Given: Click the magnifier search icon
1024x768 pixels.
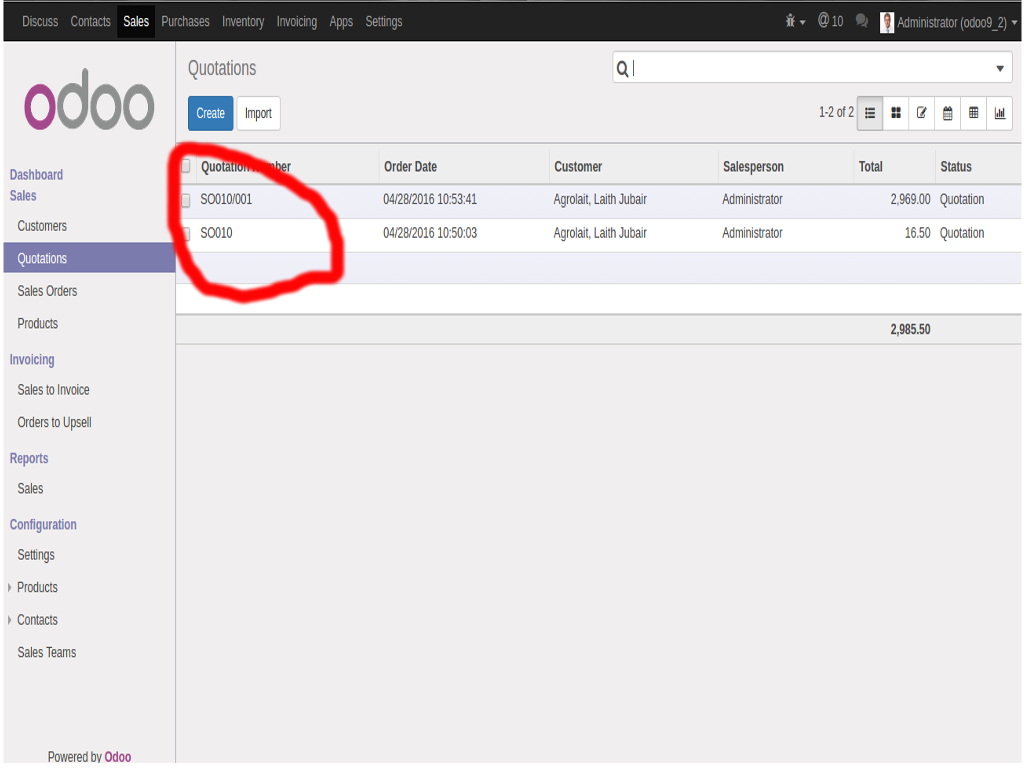Looking at the screenshot, I should (622, 69).
